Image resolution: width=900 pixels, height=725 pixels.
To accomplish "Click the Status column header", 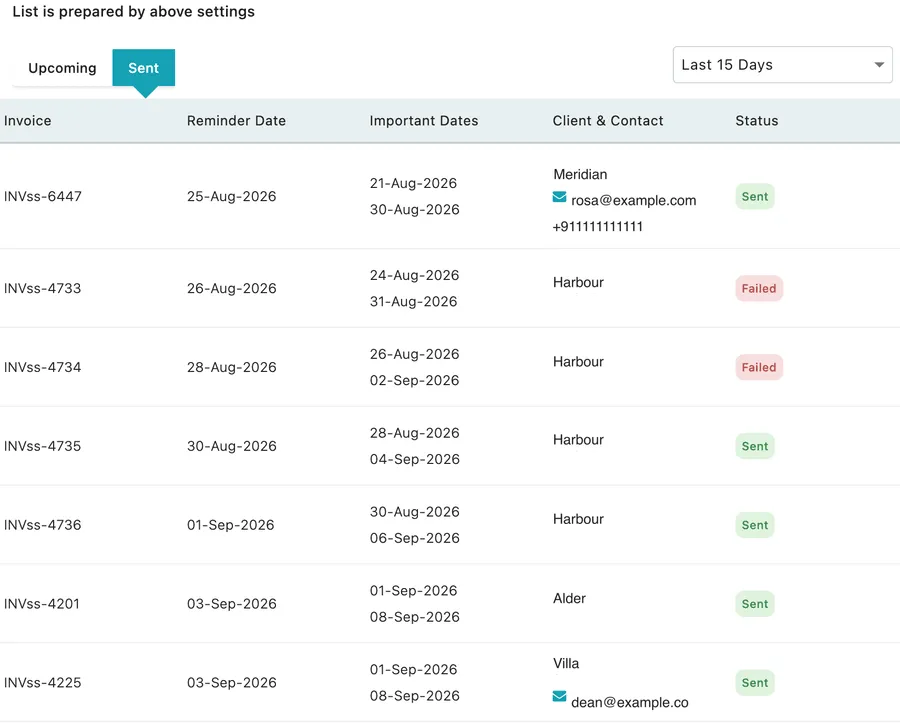I will click(x=757, y=121).
